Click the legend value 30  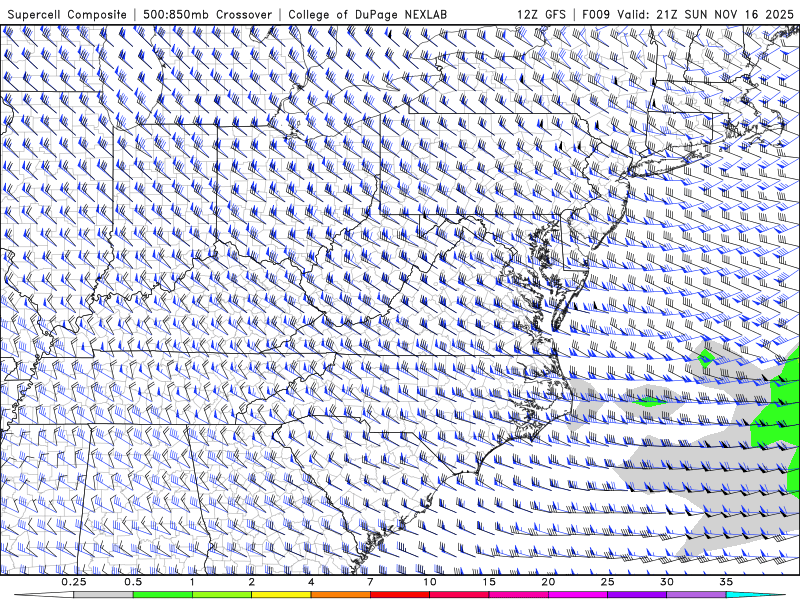tap(666, 582)
